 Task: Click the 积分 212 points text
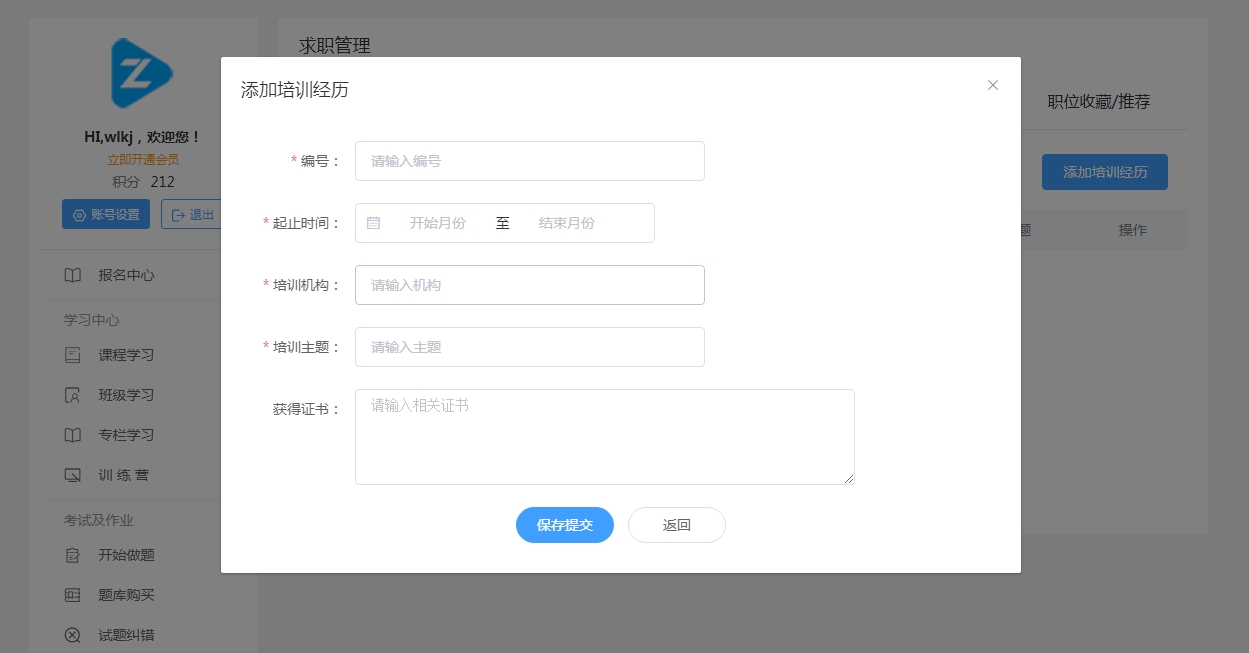[144, 182]
